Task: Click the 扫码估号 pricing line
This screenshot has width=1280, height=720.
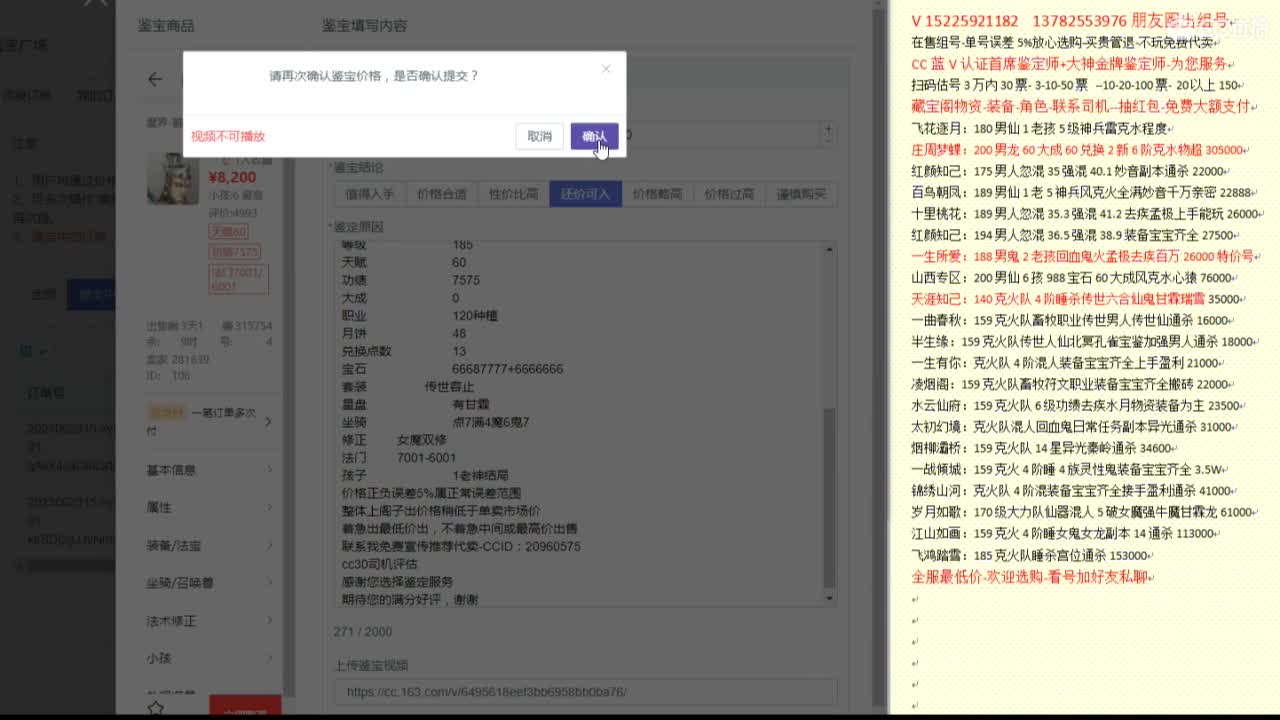Action: [1076, 86]
